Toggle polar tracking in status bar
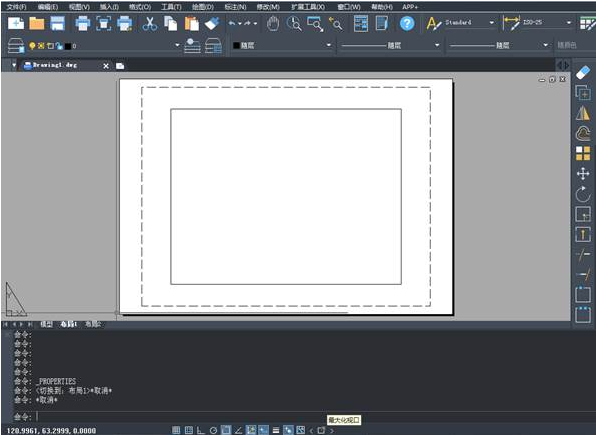 [x=213, y=430]
